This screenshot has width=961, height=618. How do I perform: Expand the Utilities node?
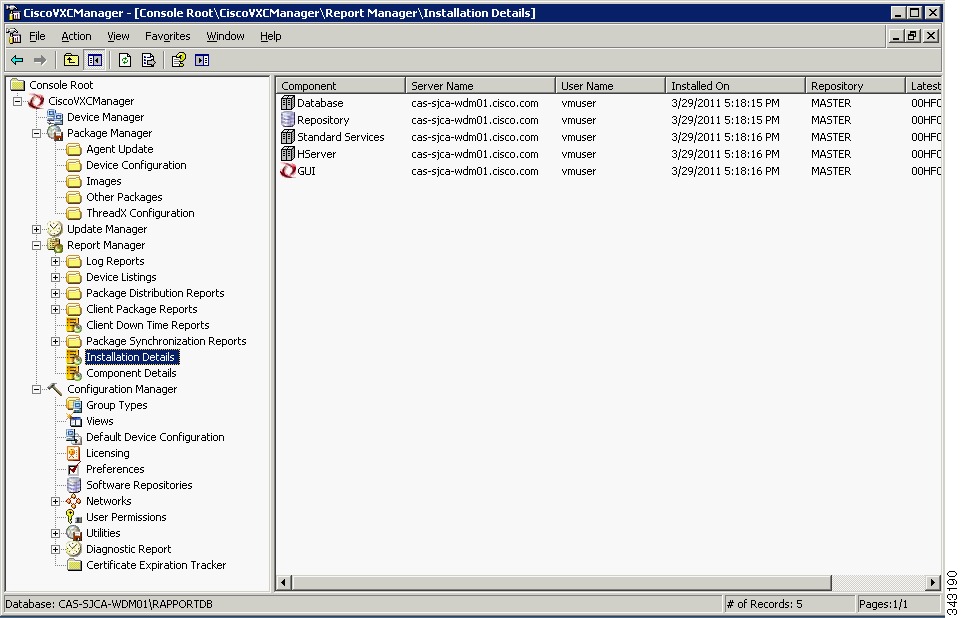tap(56, 533)
